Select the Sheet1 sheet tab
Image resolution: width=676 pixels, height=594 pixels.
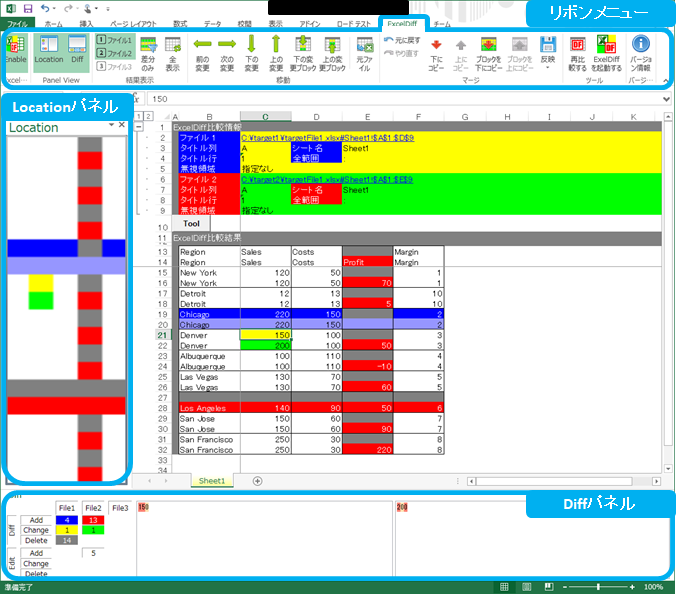pos(212,481)
